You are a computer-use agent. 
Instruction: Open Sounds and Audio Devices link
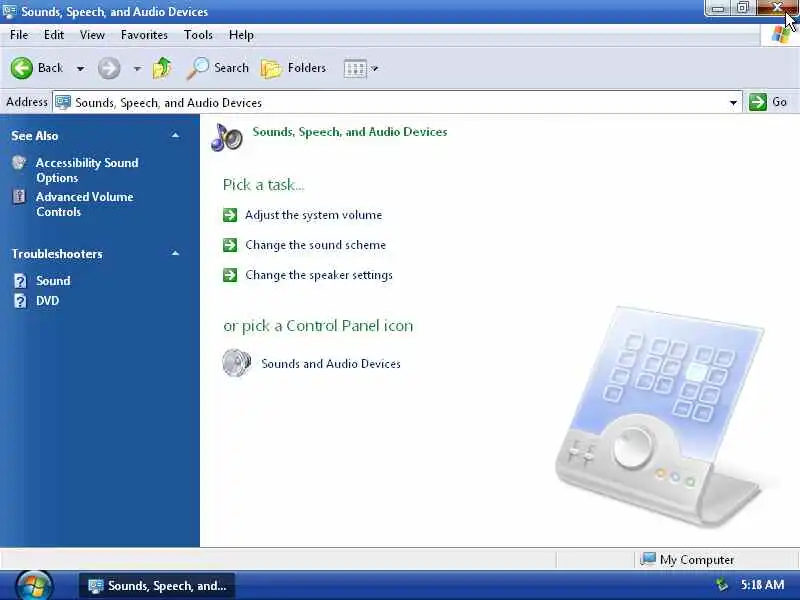click(x=331, y=364)
